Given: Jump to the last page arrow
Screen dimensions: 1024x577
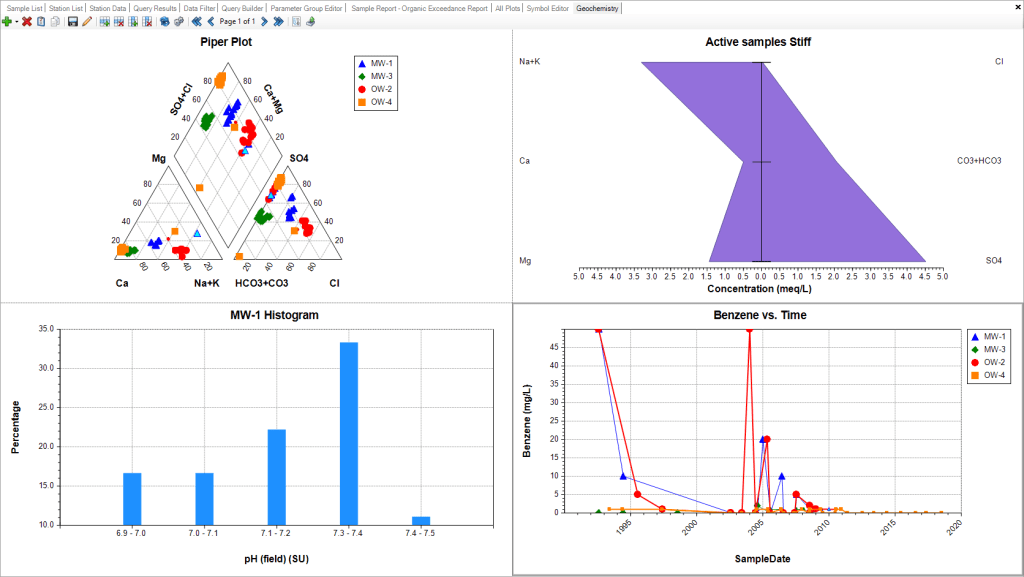Looking at the screenshot, I should pyautogui.click(x=277, y=21).
